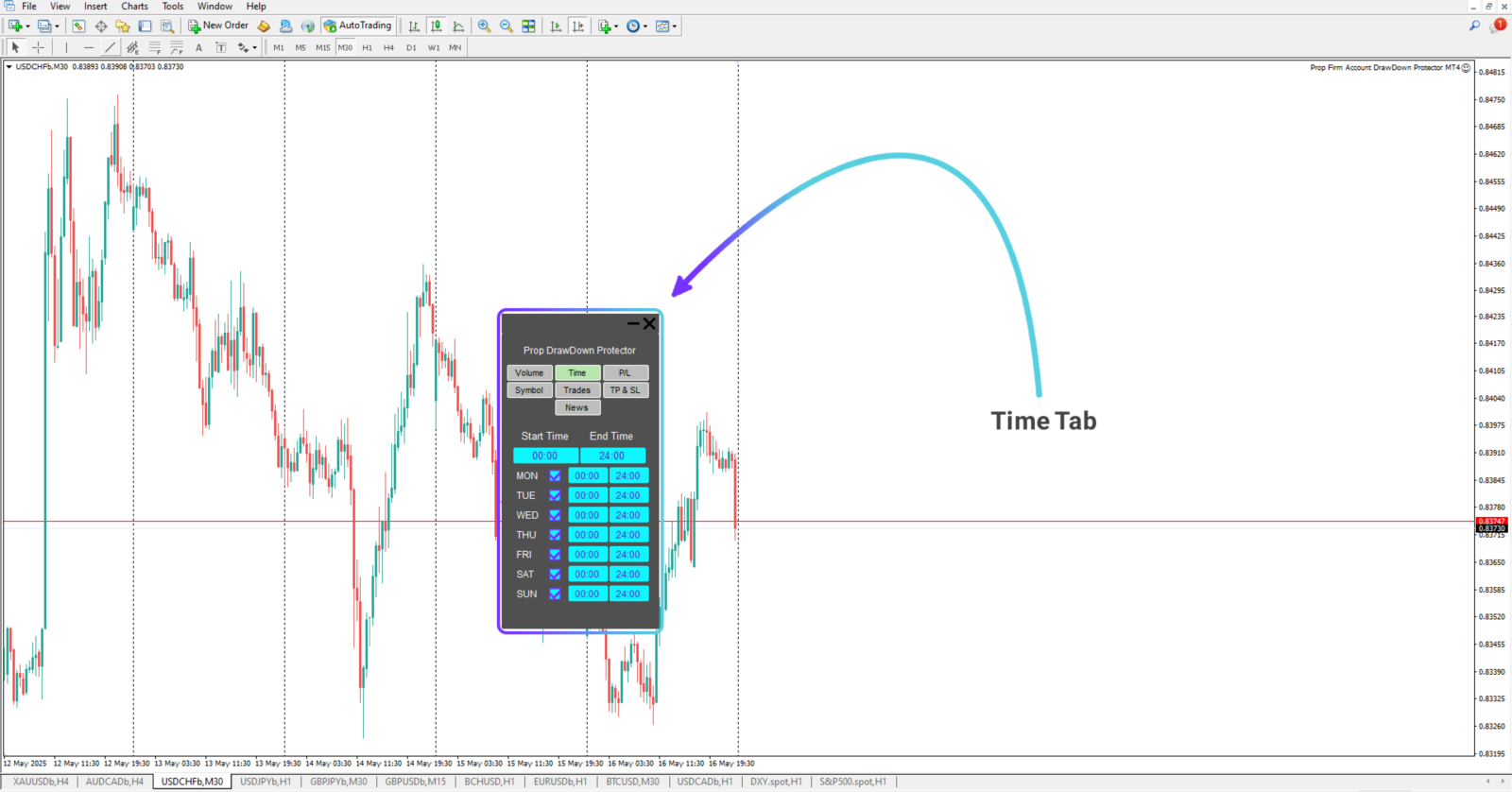Viewport: 1512px width, 792px height.
Task: Toggle the AutoTrading button
Action: coord(357,26)
